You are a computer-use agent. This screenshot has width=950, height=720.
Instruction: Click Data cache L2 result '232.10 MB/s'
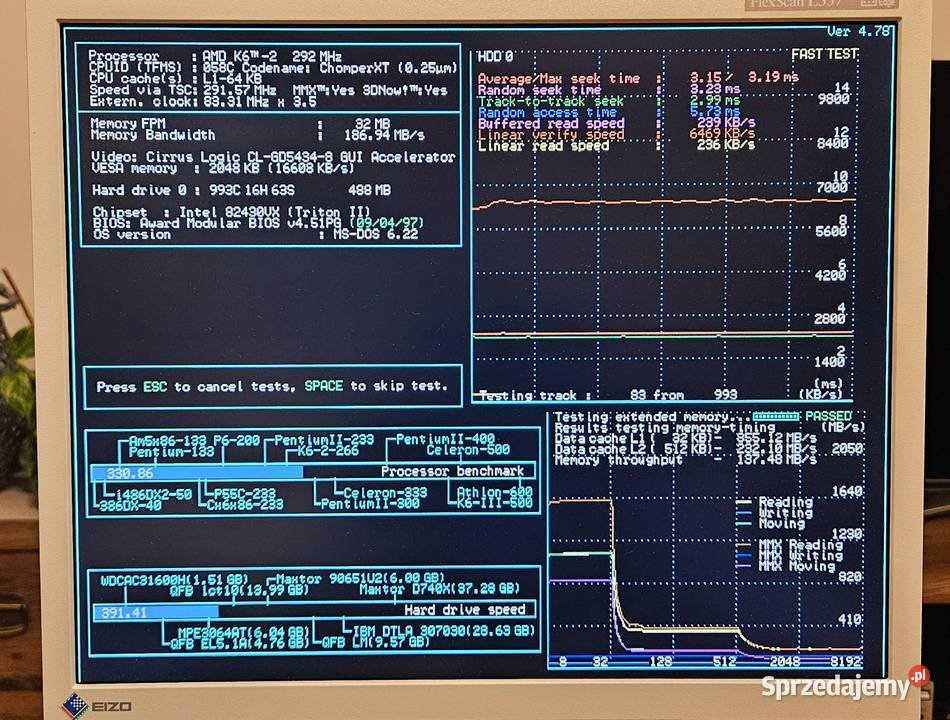pos(776,449)
